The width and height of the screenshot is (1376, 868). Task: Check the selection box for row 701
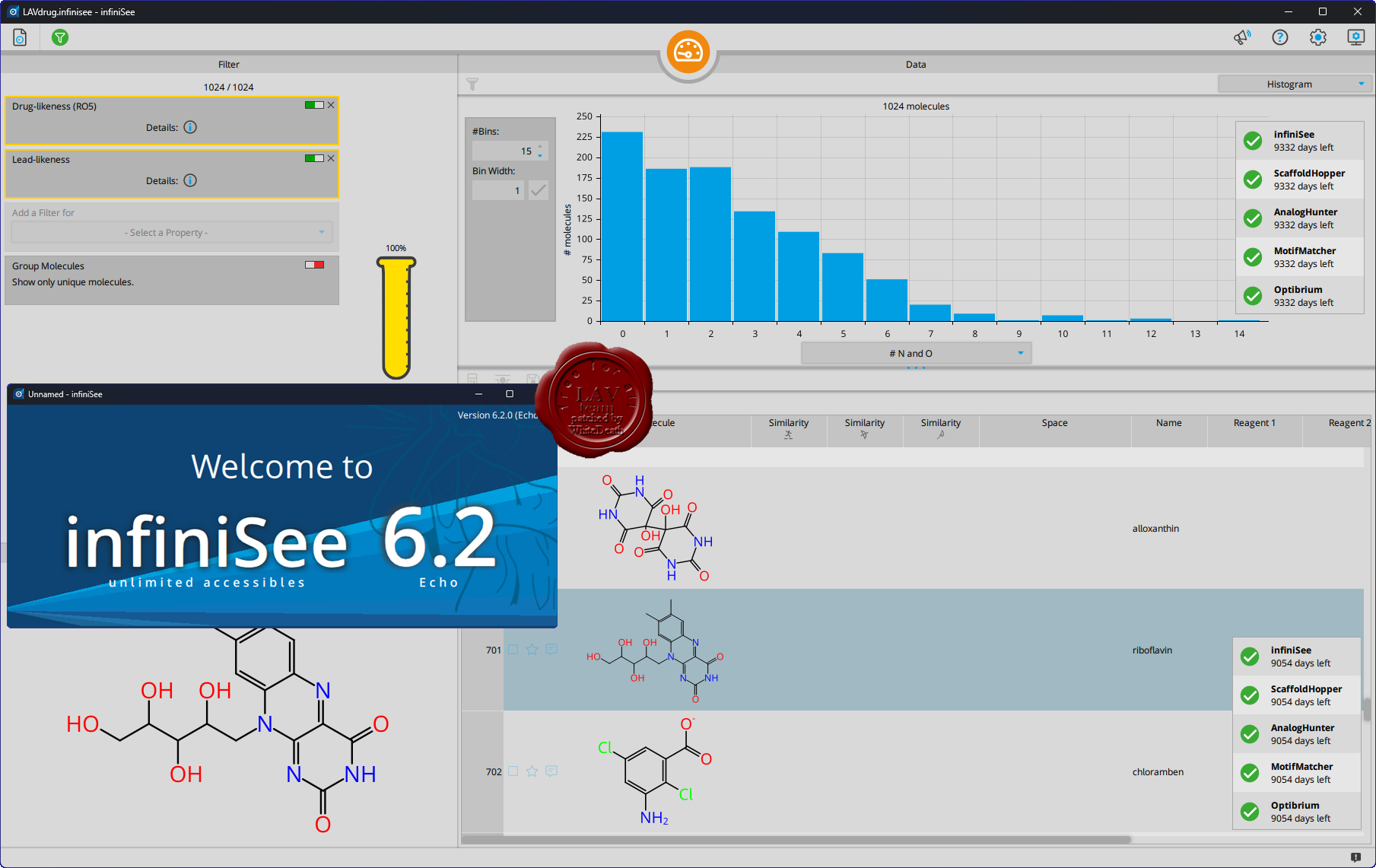coord(513,650)
